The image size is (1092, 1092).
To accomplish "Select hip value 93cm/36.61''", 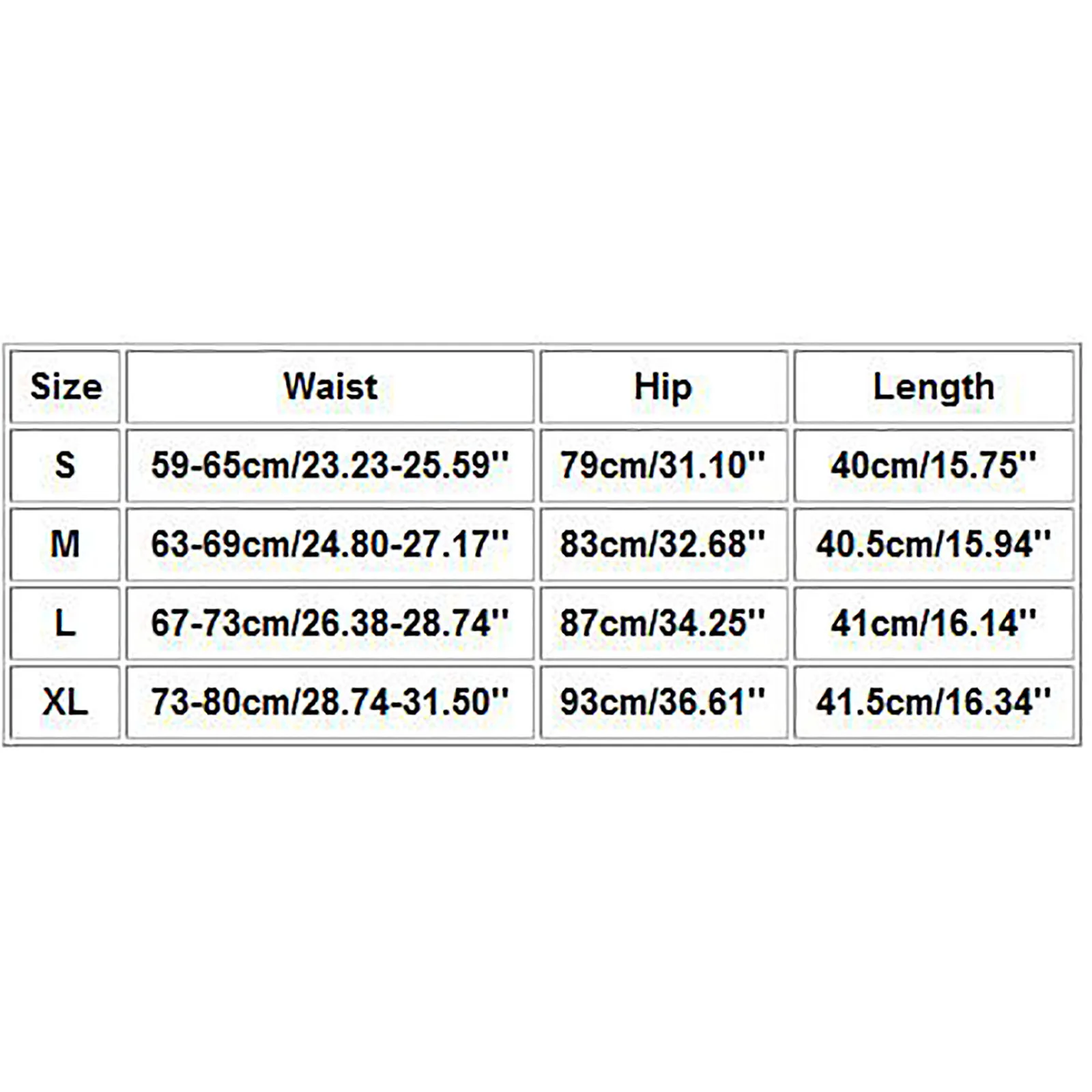I will [663, 702].
